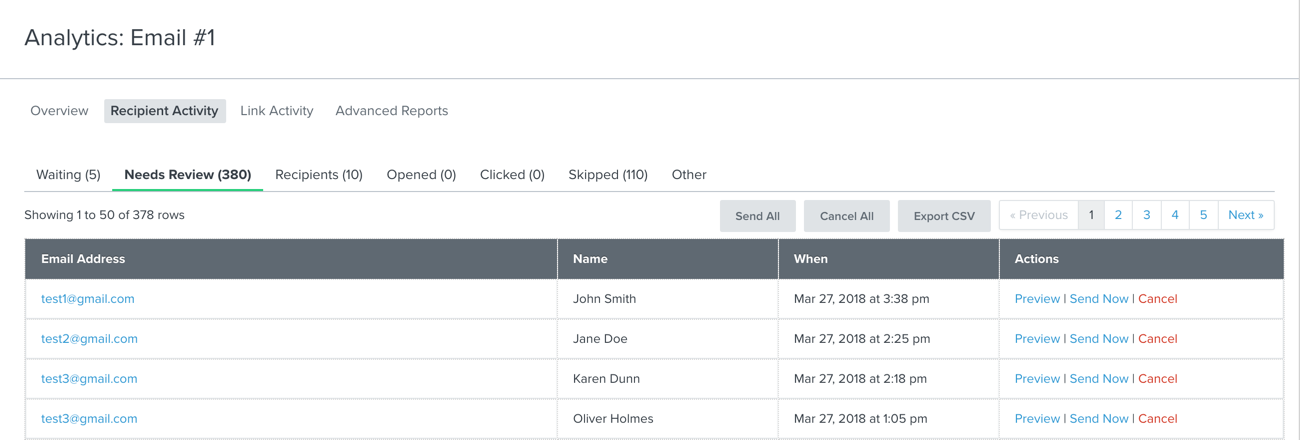The height and width of the screenshot is (440, 1300).
Task: Export rows with Export CSV
Action: [x=944, y=216]
